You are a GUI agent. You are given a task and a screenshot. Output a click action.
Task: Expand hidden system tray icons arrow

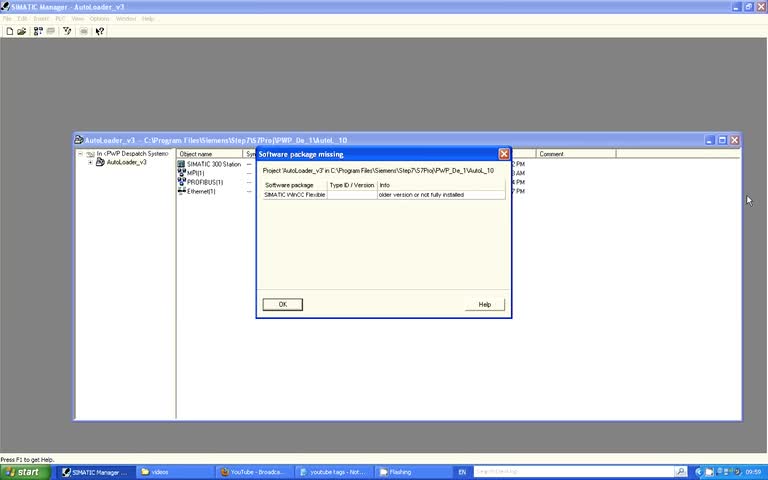tap(698, 472)
